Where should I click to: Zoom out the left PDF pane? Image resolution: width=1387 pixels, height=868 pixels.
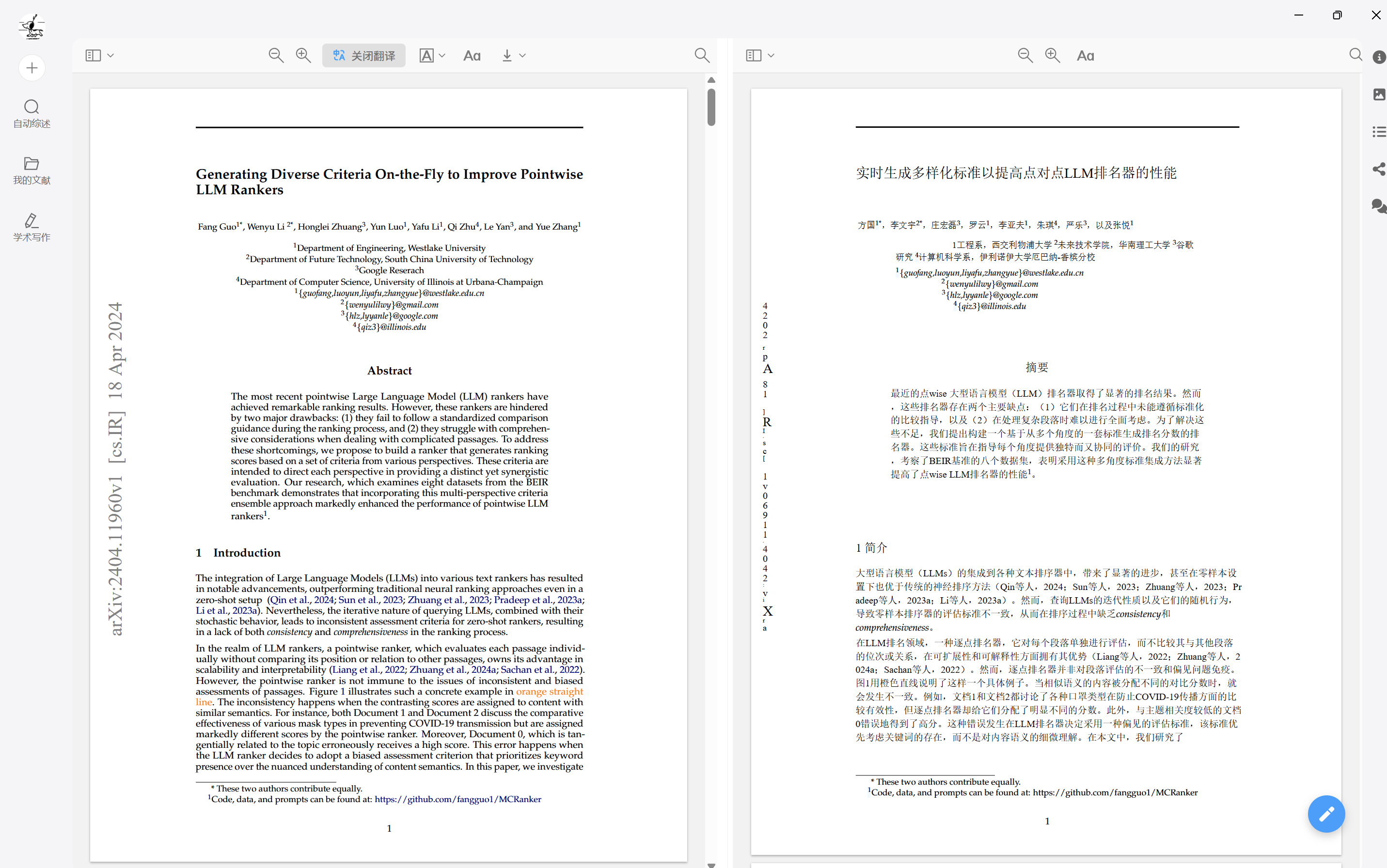[276, 56]
